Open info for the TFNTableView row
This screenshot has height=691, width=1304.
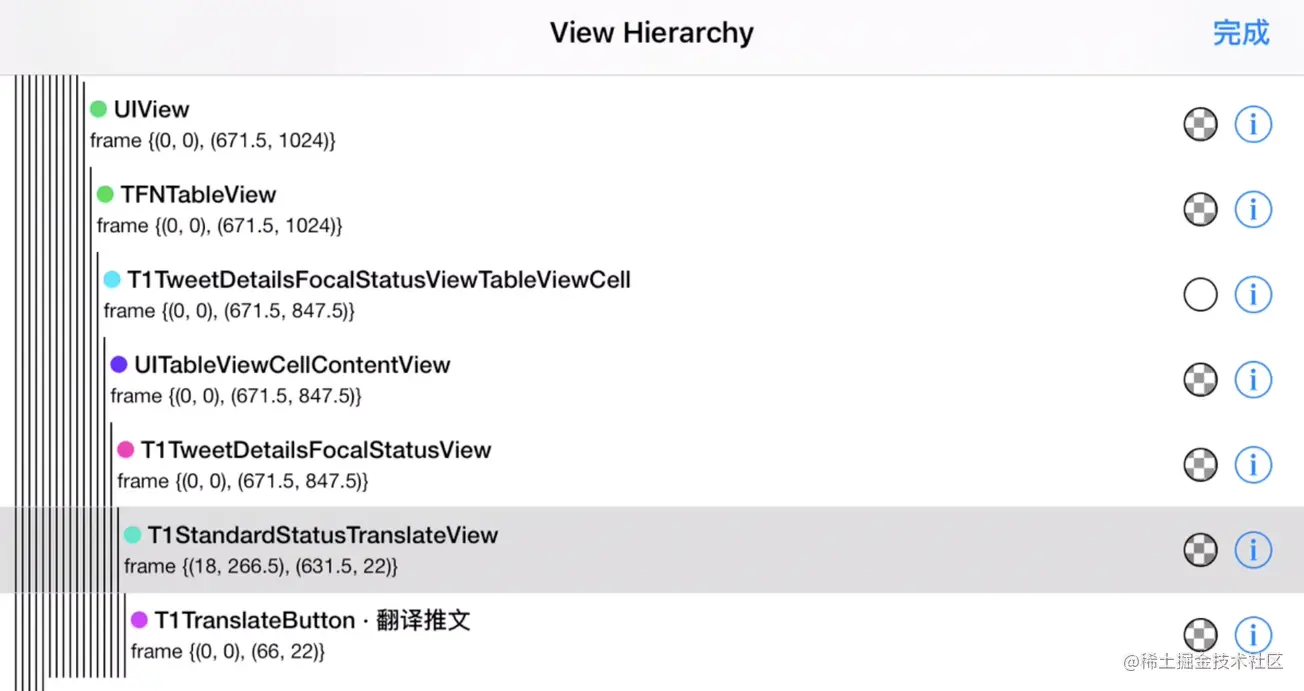click(1253, 209)
